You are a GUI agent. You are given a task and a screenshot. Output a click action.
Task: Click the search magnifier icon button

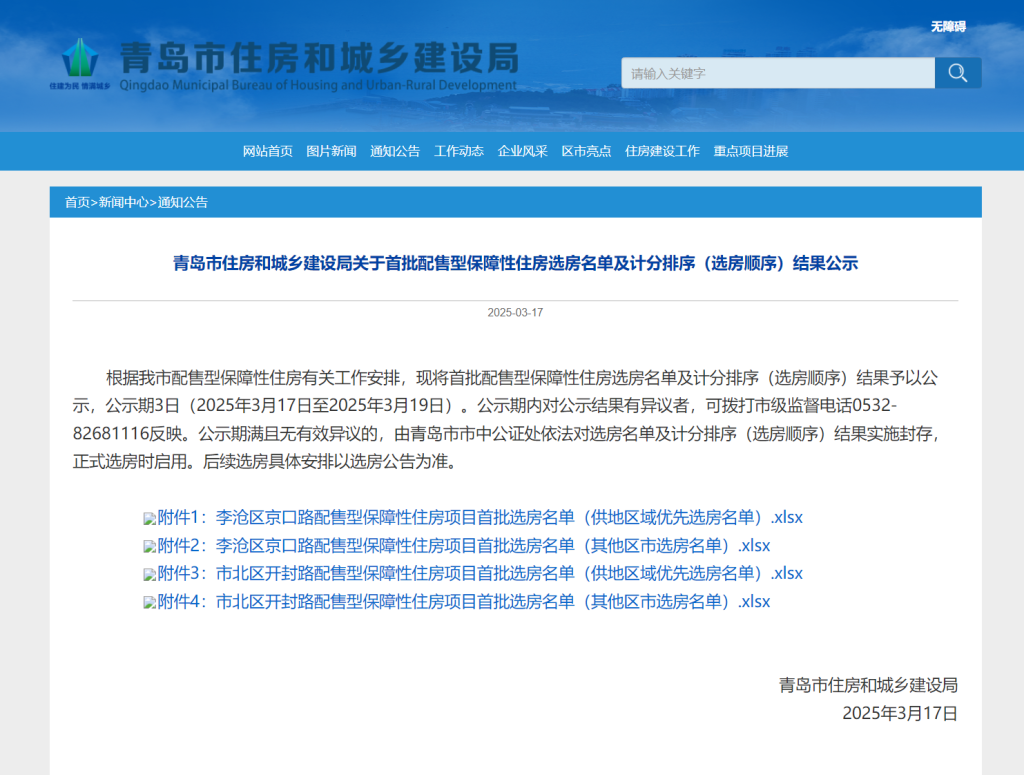(957, 73)
